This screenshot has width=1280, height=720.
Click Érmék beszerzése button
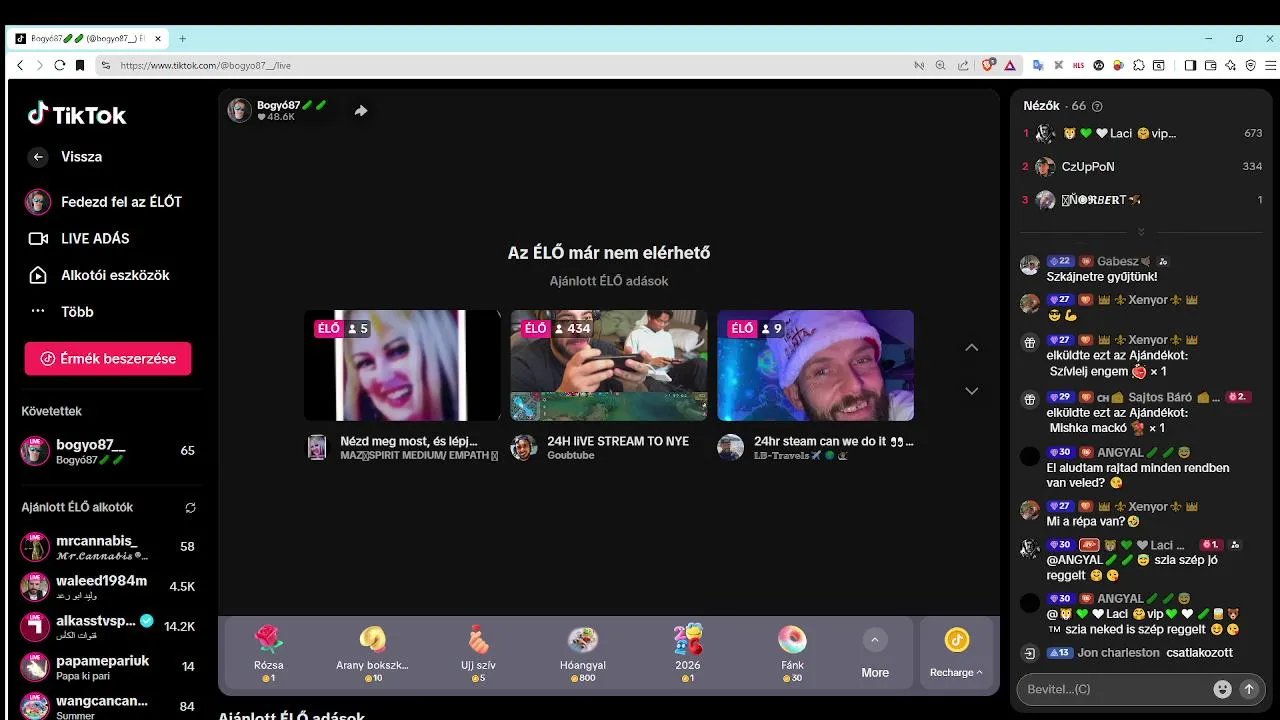coord(108,358)
